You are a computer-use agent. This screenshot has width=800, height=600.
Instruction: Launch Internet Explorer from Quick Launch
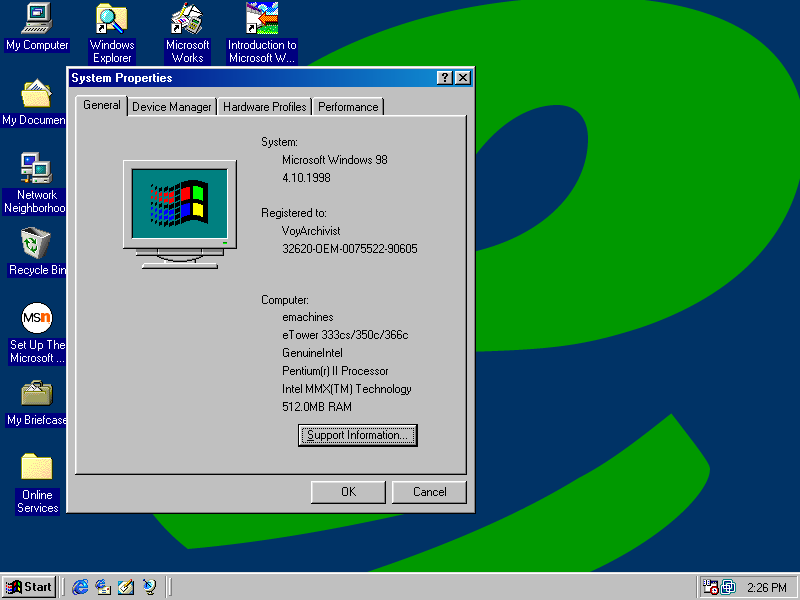[x=81, y=587]
